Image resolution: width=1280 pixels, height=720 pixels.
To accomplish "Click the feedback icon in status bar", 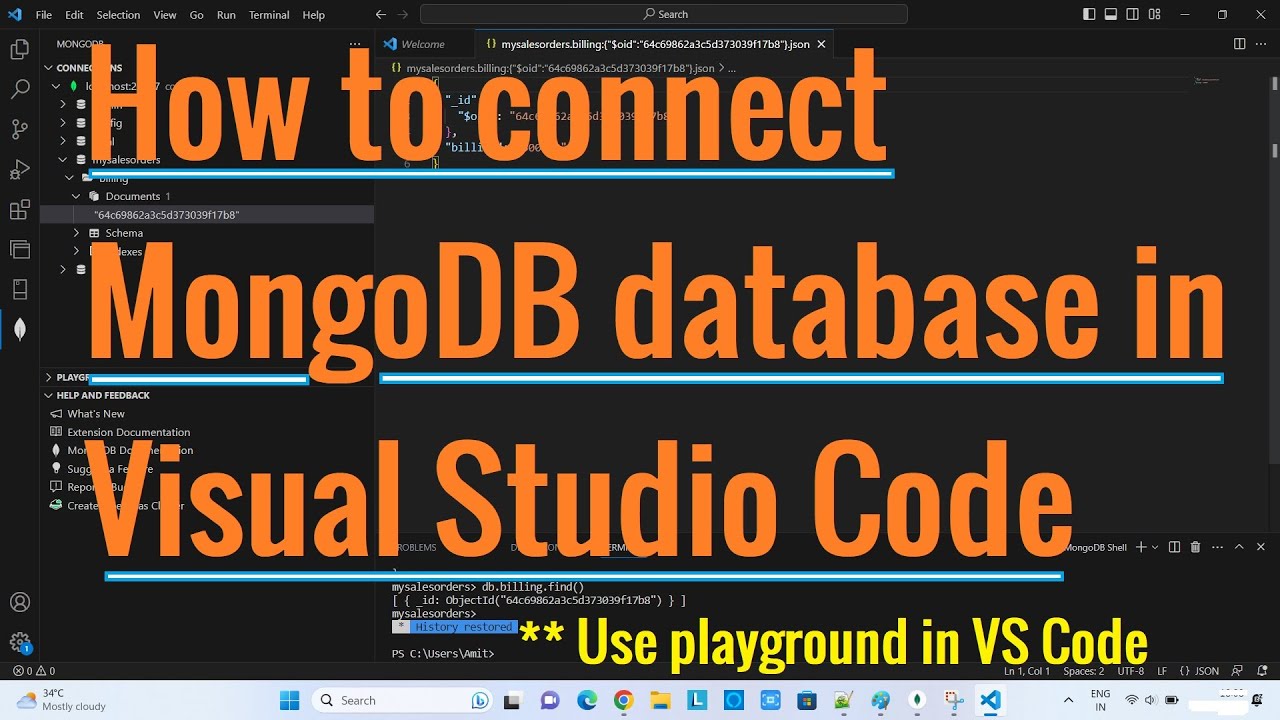I will pyautogui.click(x=1239, y=671).
